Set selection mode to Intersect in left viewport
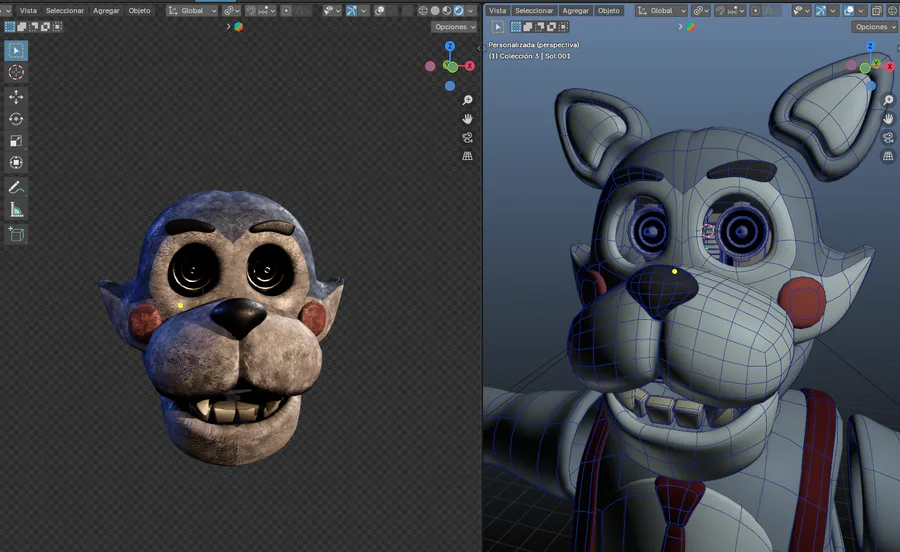This screenshot has width=900, height=552. pyautogui.click(x=57, y=26)
